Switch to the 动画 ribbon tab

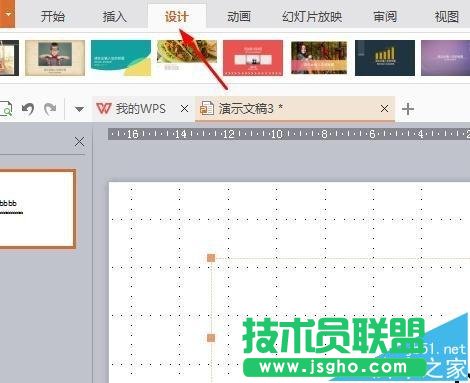tap(239, 16)
